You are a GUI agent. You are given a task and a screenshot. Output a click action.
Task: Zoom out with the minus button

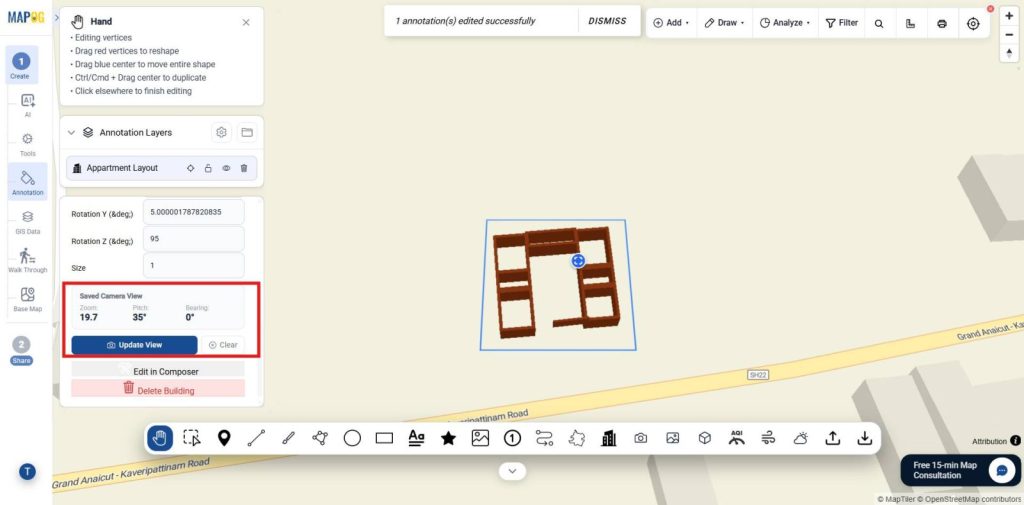(x=1010, y=35)
